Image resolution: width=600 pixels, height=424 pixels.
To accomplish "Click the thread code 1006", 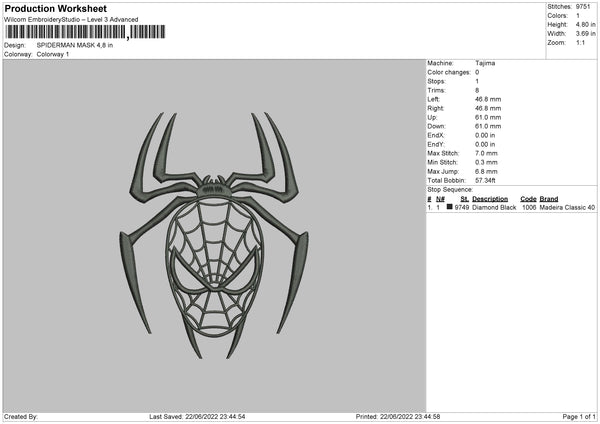I will [529, 207].
